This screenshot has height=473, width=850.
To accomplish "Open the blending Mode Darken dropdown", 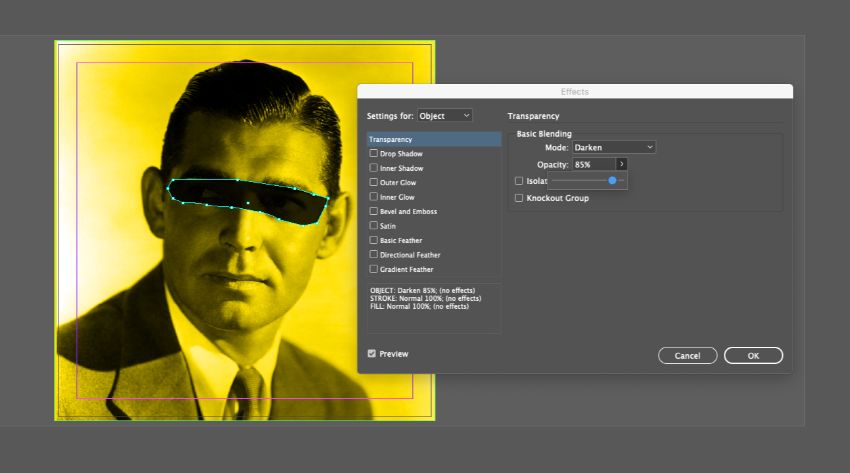I will click(614, 147).
